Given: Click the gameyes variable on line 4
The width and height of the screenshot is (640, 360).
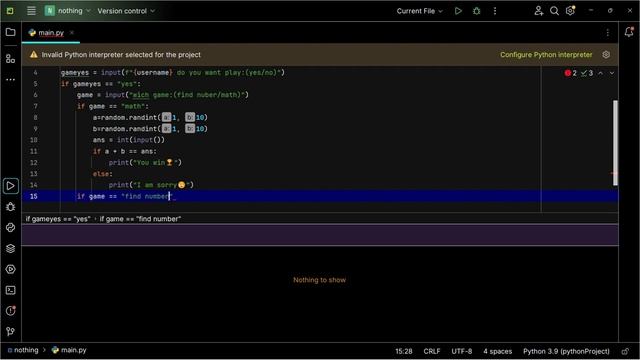Looking at the screenshot, I should tap(75, 73).
